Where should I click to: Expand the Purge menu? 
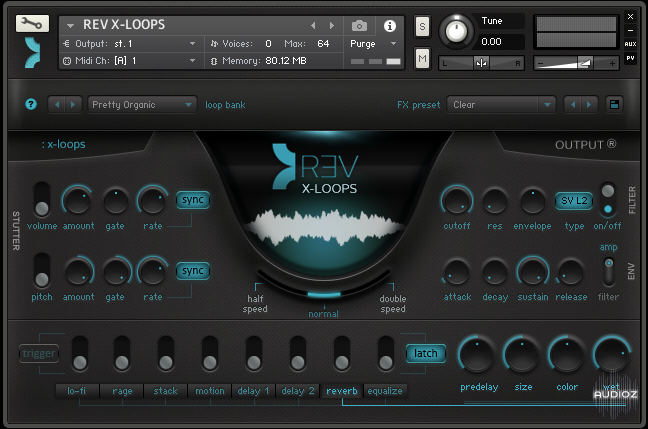373,44
